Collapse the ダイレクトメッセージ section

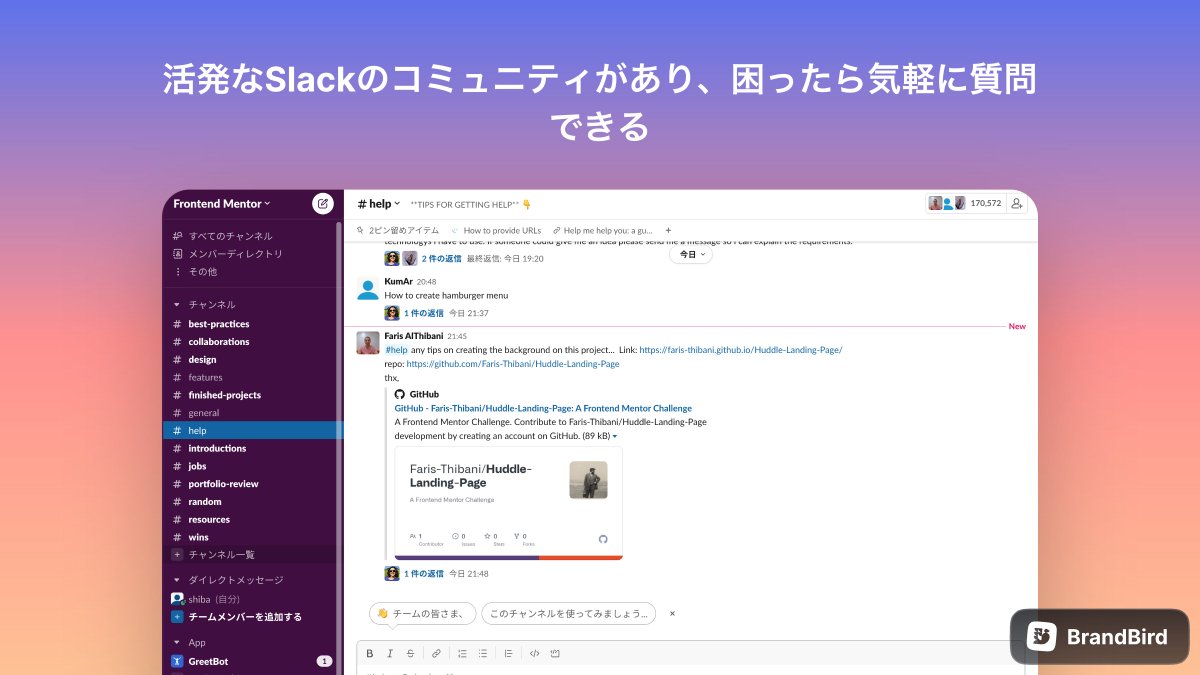click(x=177, y=580)
